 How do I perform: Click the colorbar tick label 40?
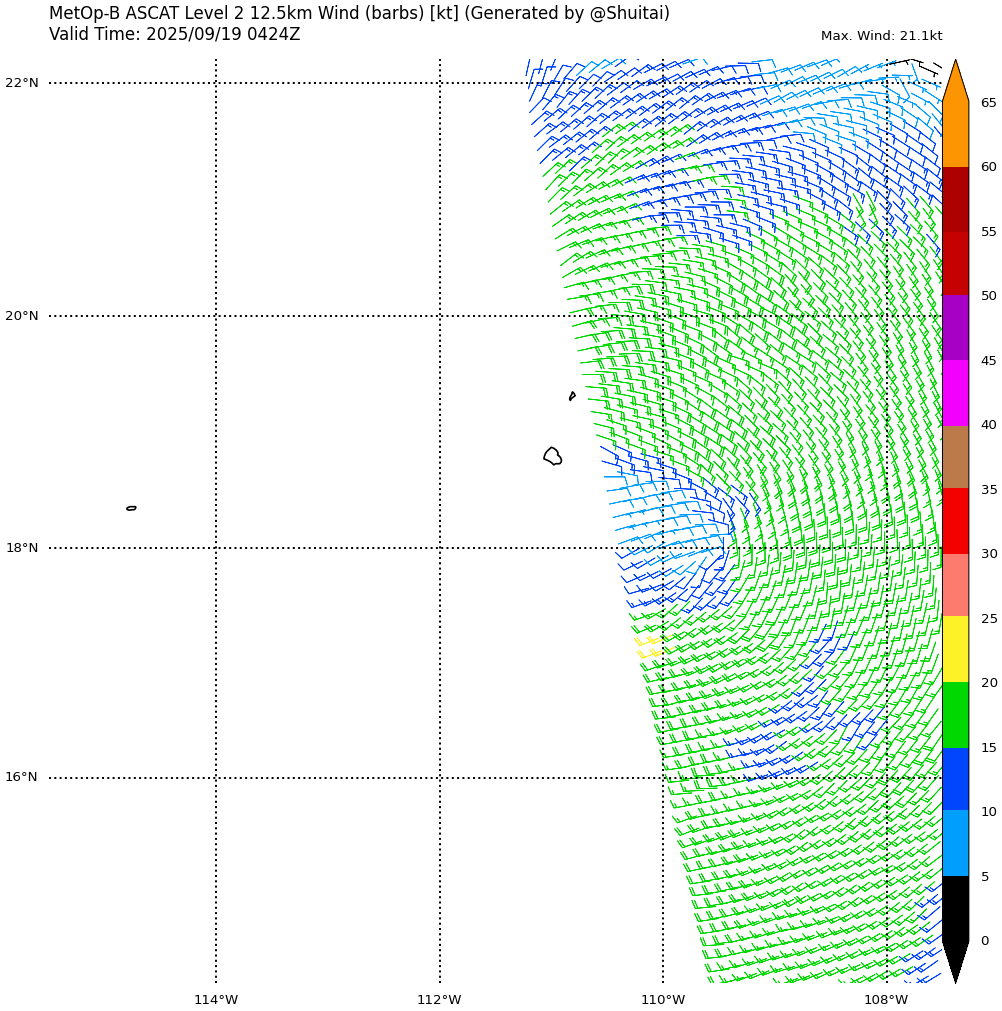tap(988, 425)
